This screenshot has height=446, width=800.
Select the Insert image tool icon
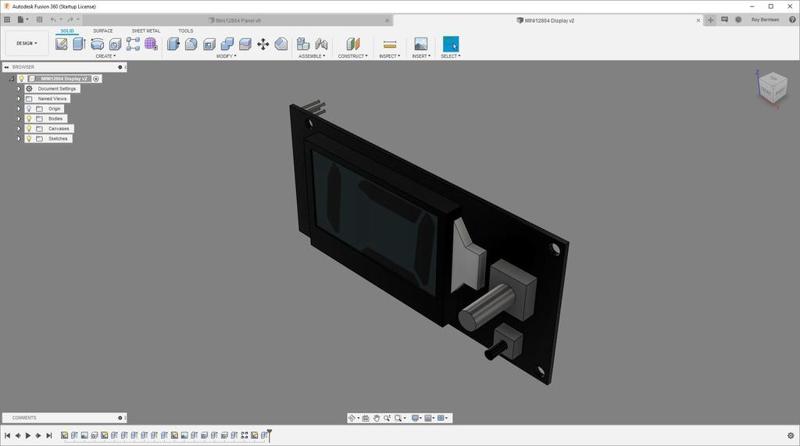pyautogui.click(x=421, y=44)
